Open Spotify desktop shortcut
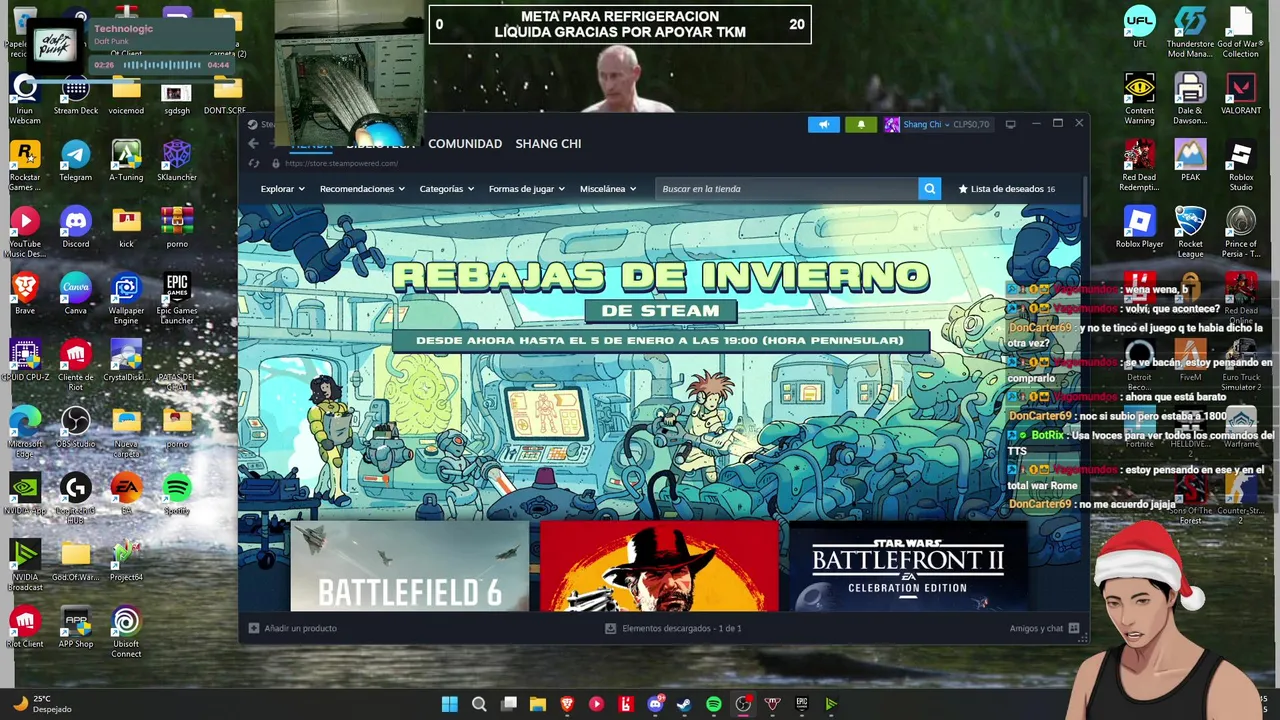 177,494
